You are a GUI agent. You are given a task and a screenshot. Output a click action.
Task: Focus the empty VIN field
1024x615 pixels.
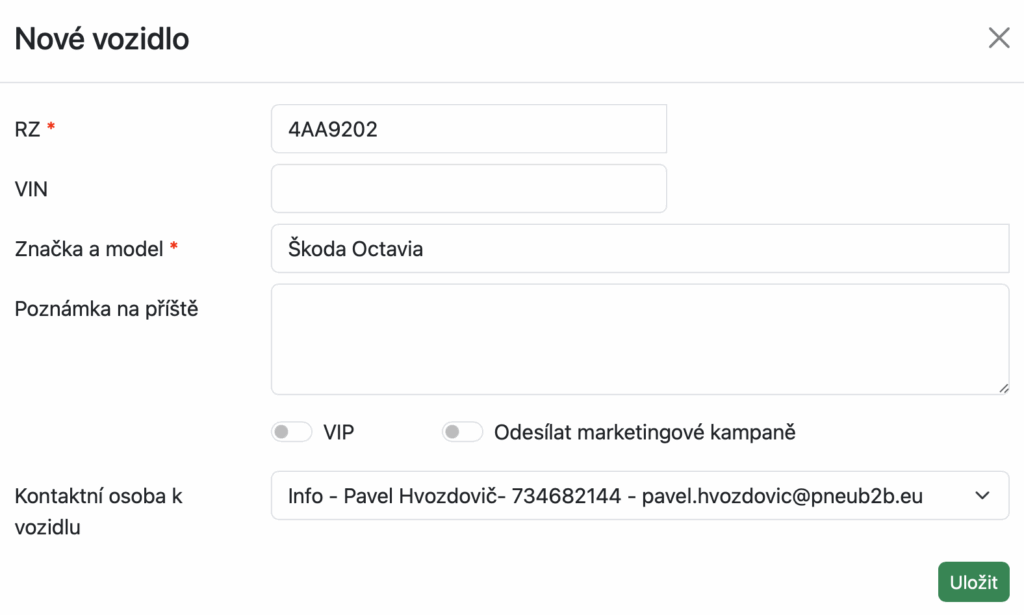468,189
